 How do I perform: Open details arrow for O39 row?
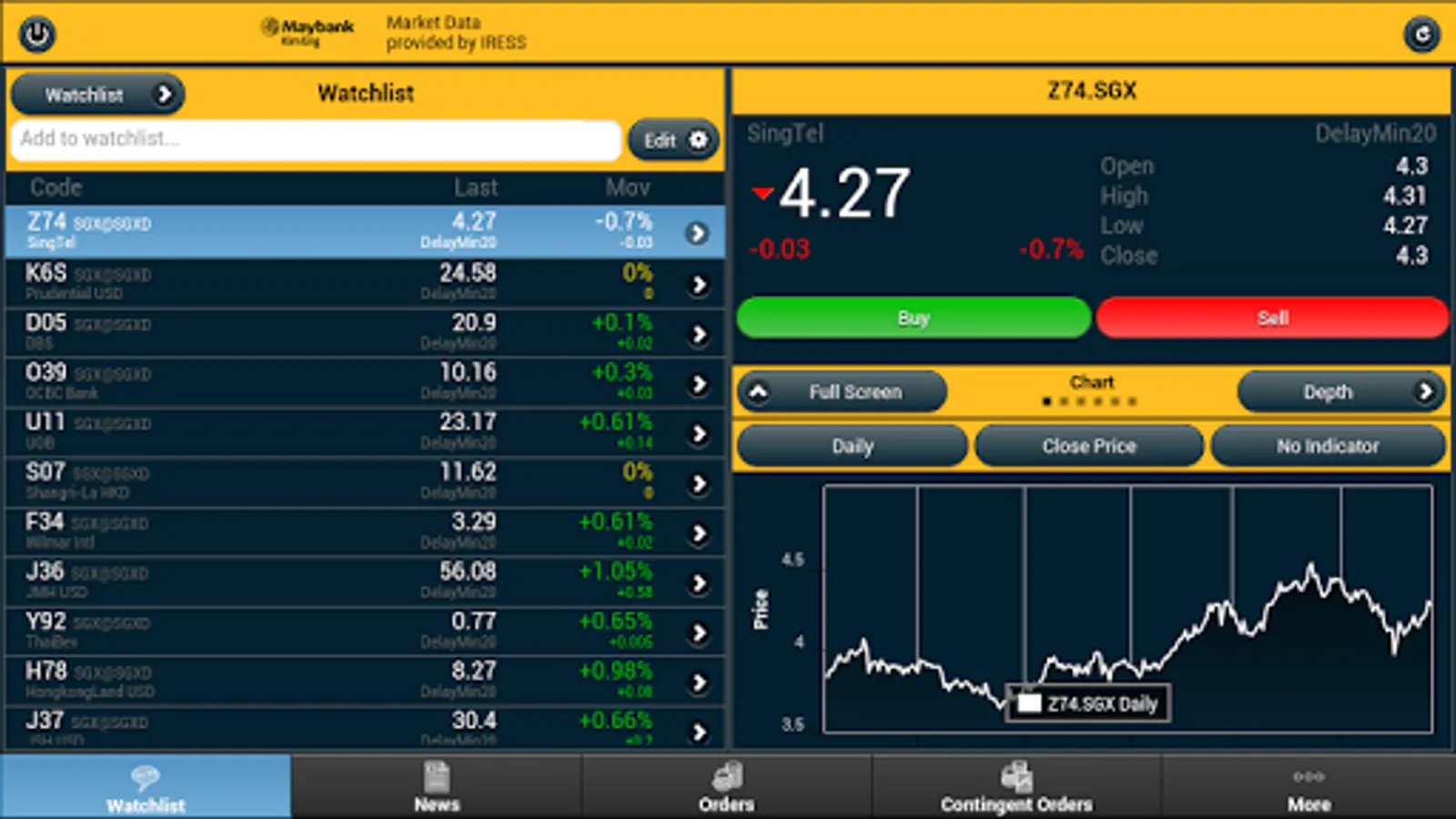point(698,384)
